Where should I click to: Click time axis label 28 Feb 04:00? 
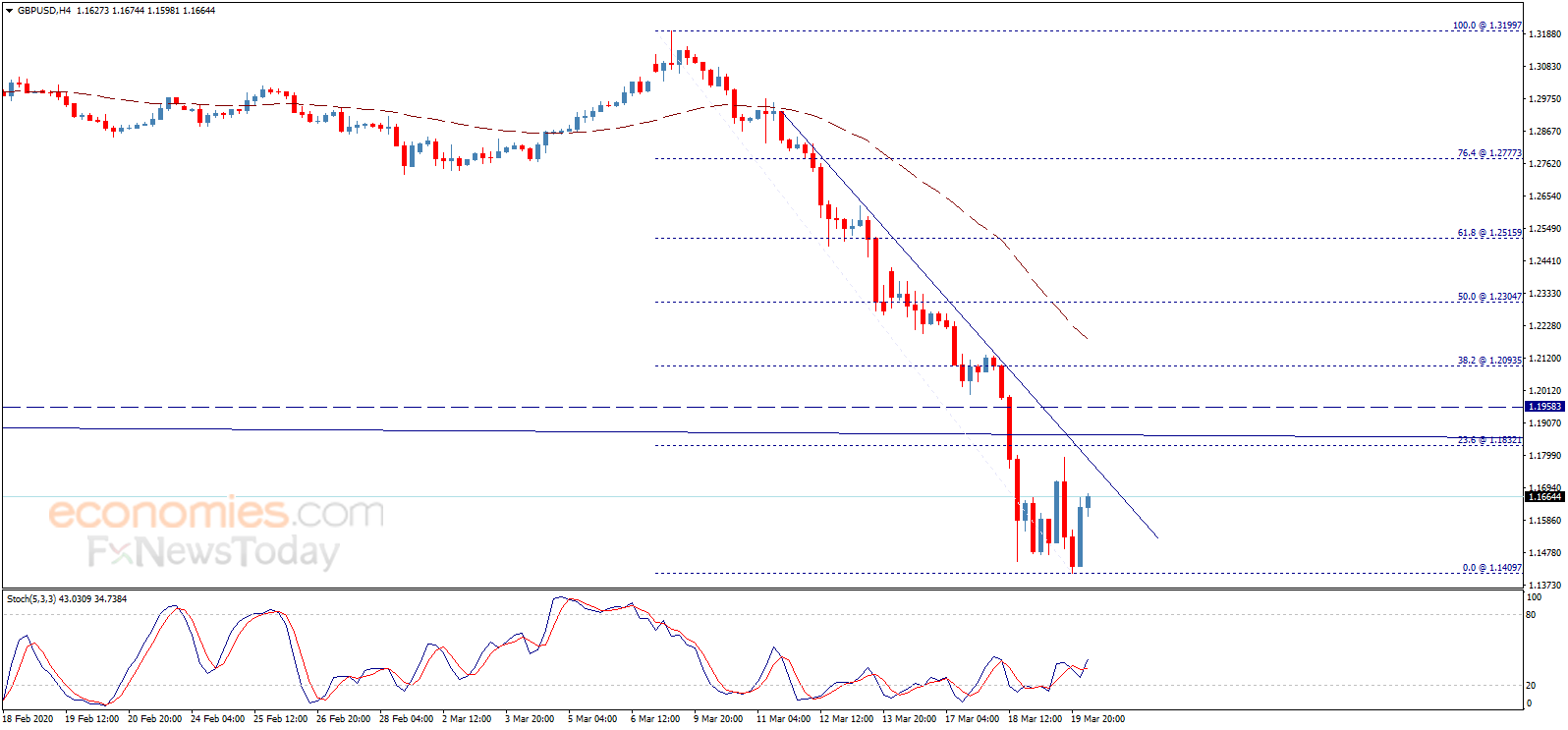pyautogui.click(x=406, y=719)
